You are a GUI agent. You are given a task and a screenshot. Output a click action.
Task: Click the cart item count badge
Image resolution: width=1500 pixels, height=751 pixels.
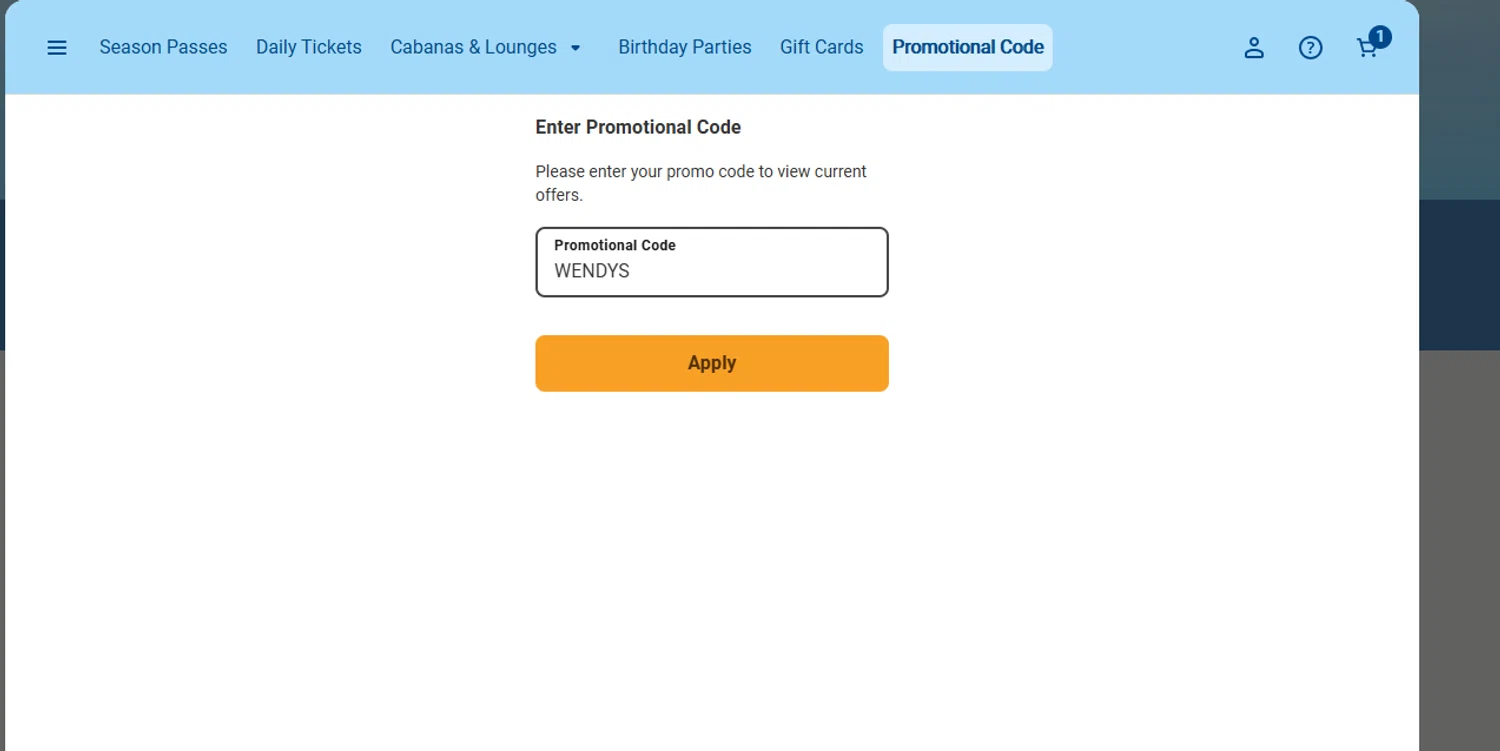(1380, 37)
